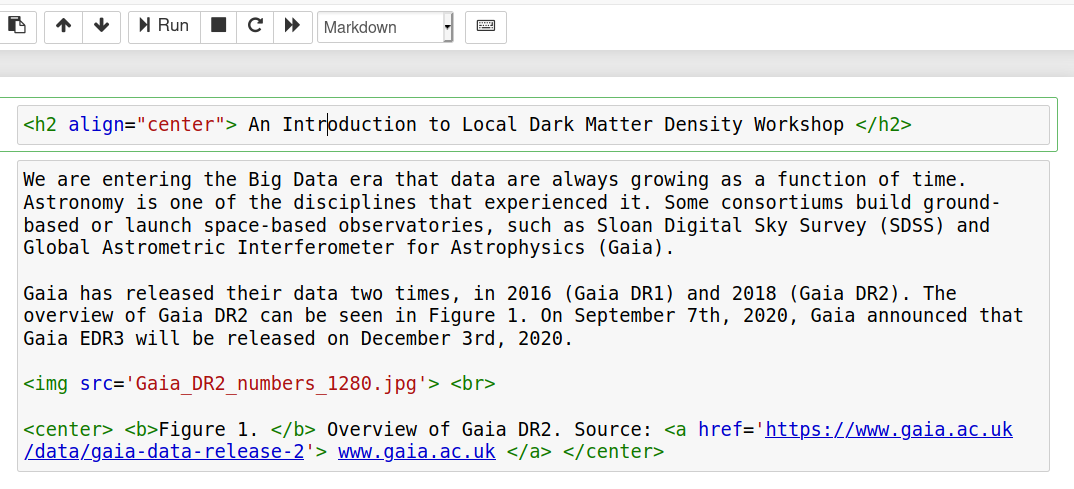Click into the h2 heading cell
The image size is (1074, 489).
533,125
